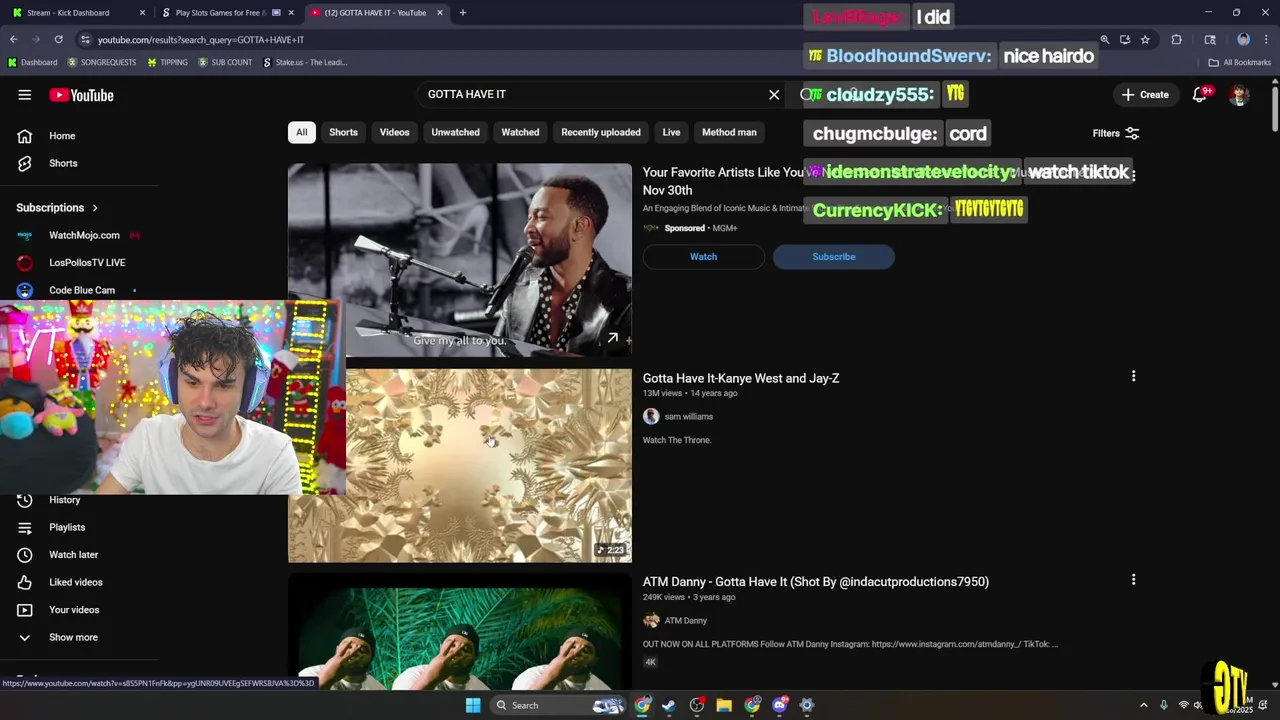Reload the page

tap(58, 40)
